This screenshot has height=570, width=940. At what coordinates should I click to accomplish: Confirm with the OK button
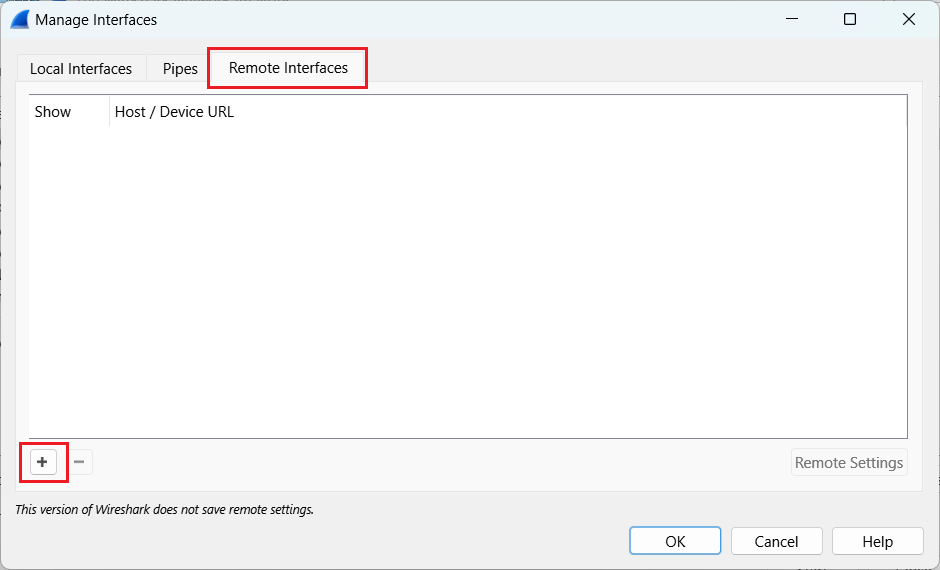click(675, 541)
